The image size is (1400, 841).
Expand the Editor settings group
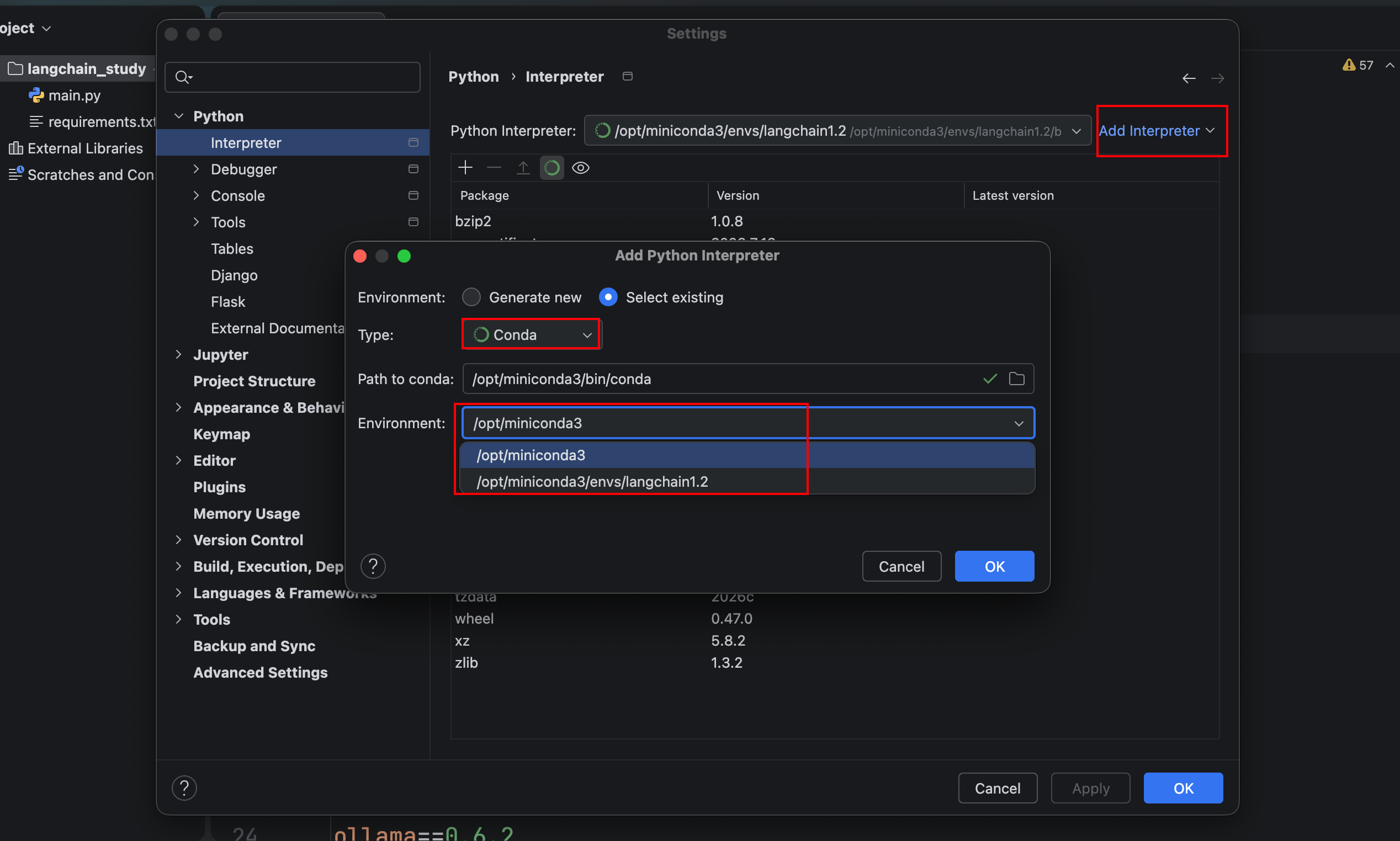pyautogui.click(x=179, y=460)
